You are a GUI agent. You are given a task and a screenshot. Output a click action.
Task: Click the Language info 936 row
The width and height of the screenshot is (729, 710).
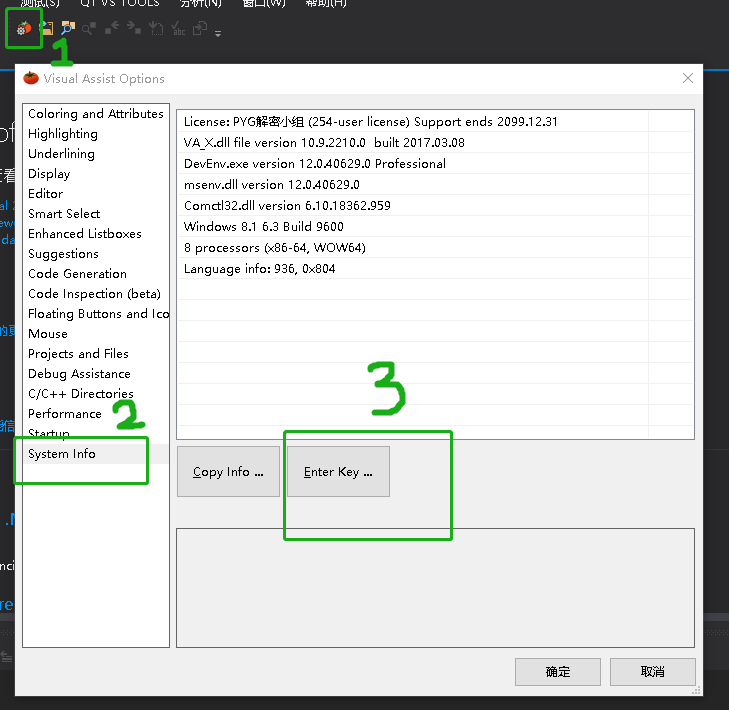[x=435, y=269]
